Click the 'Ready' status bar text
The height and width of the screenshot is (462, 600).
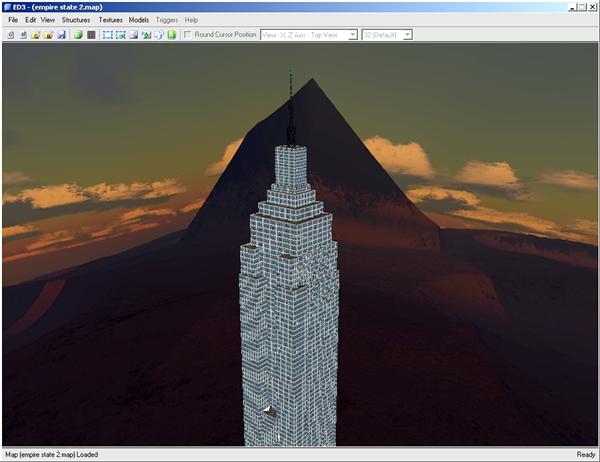tap(585, 455)
